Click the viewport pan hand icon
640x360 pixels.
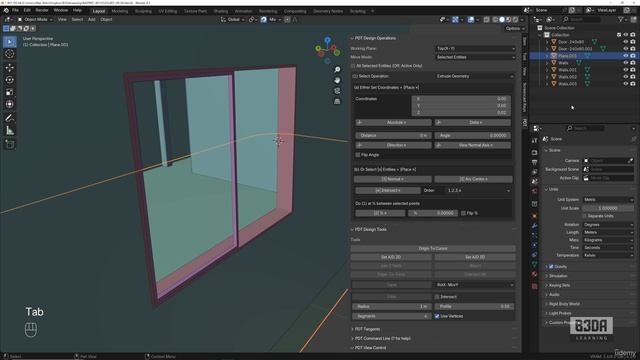pyautogui.click(x=337, y=80)
